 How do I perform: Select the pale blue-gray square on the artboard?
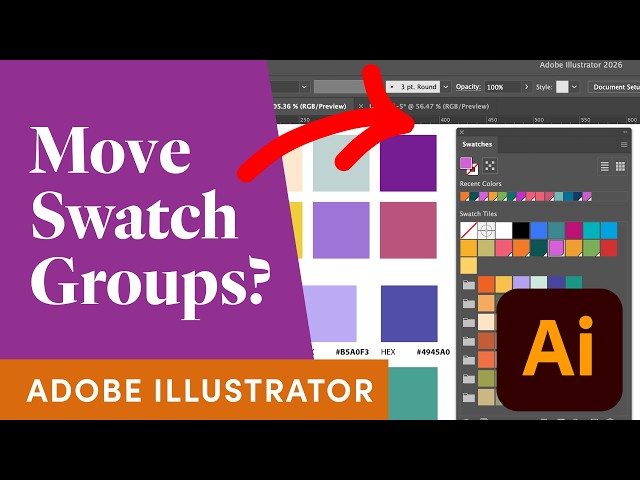click(x=341, y=163)
